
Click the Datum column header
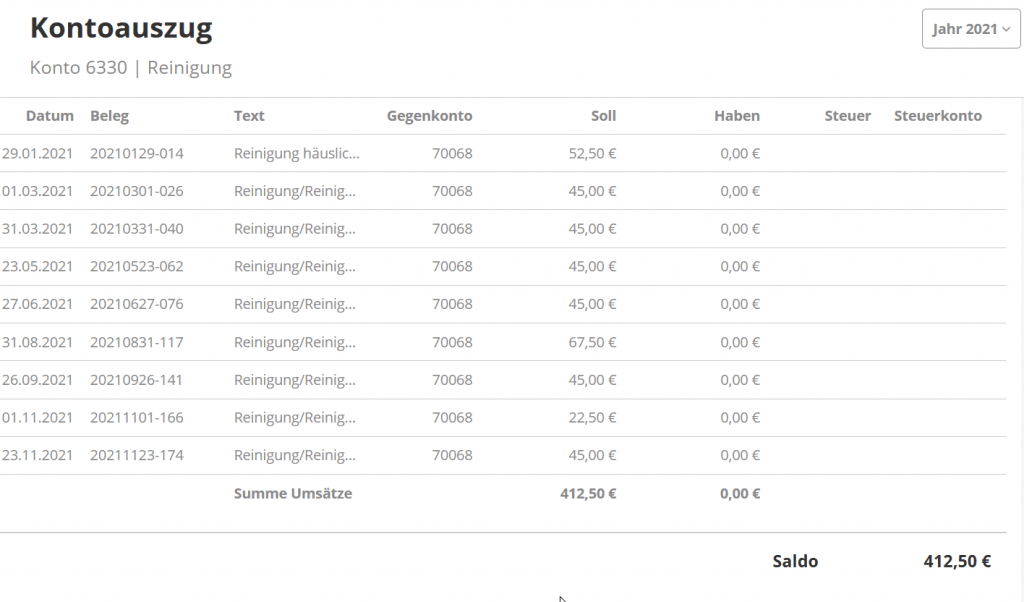coord(50,116)
